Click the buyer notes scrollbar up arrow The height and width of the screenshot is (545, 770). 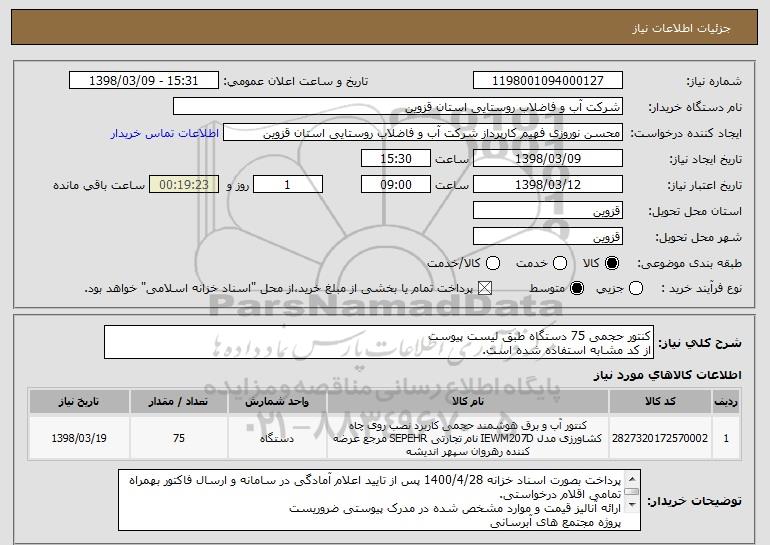click(632, 479)
